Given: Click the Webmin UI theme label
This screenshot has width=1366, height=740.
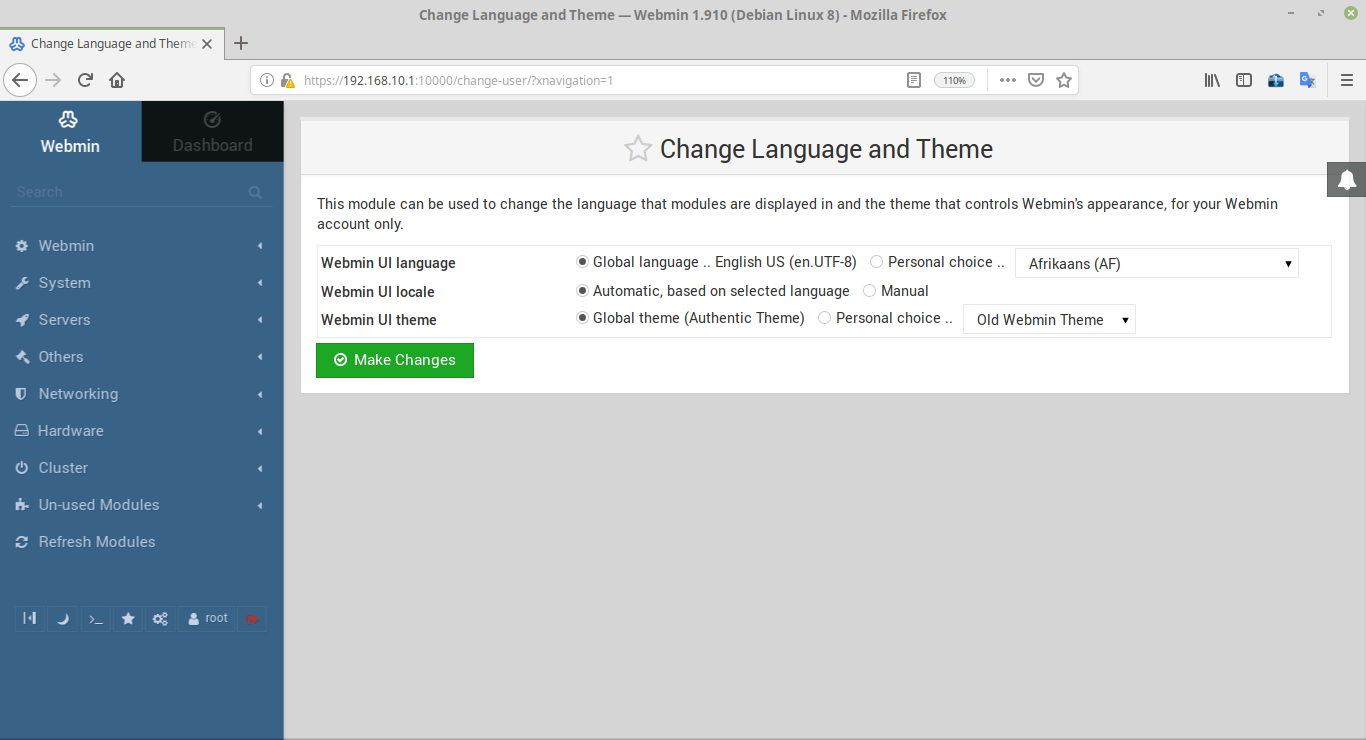Looking at the screenshot, I should [379, 320].
